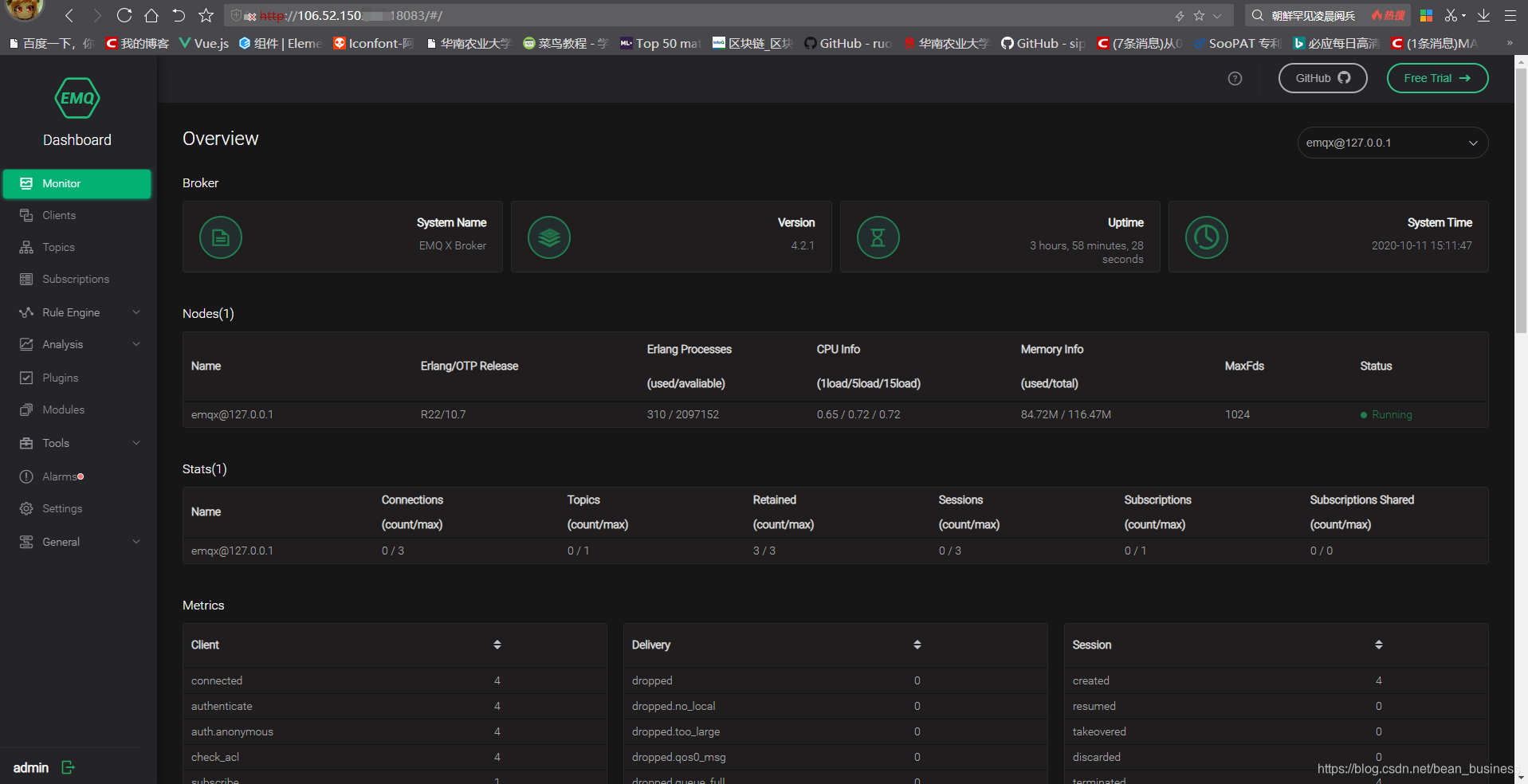
Task: Open the Subscriptions page
Action: (77, 279)
